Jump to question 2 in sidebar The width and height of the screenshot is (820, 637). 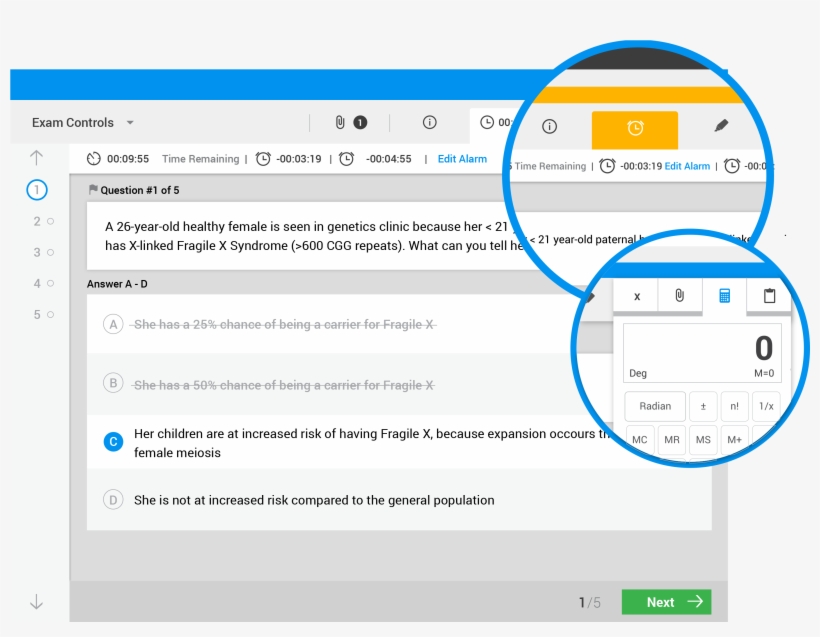[x=38, y=222]
